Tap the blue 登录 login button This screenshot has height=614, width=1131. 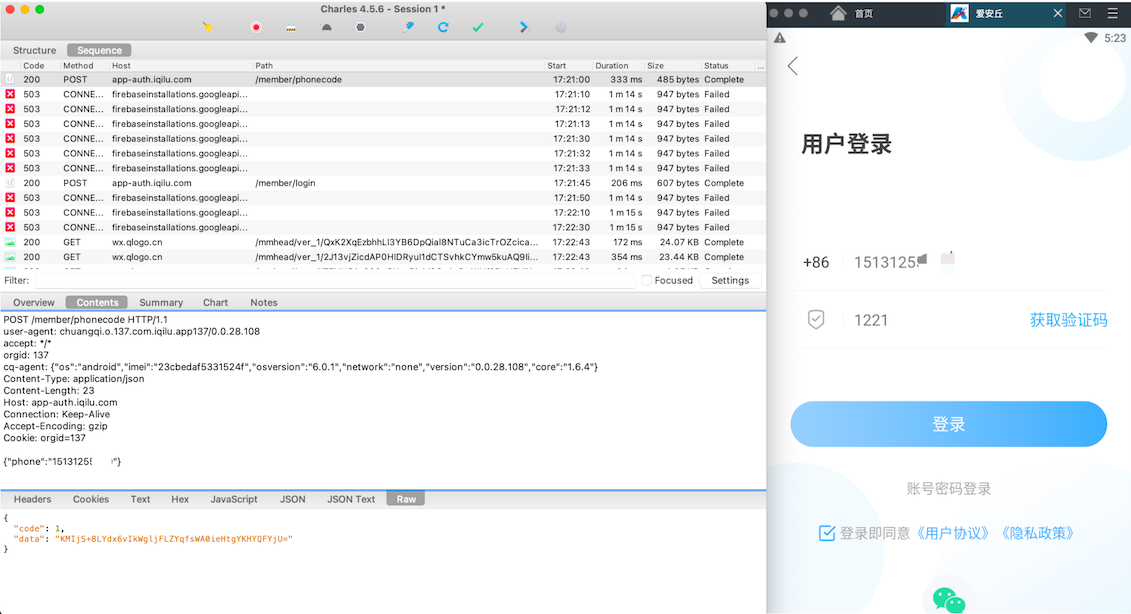coord(949,424)
